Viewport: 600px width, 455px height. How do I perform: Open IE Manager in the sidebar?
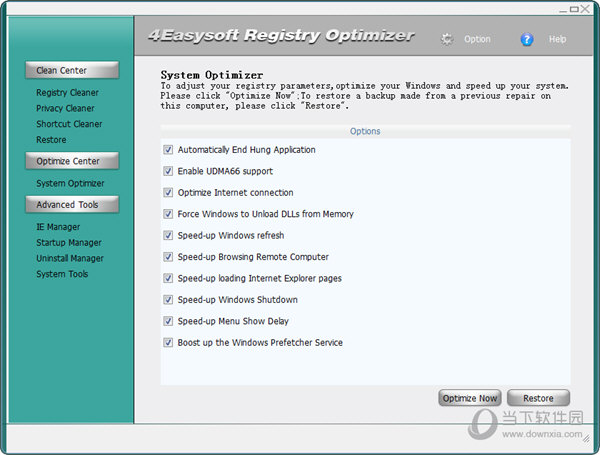tap(58, 227)
